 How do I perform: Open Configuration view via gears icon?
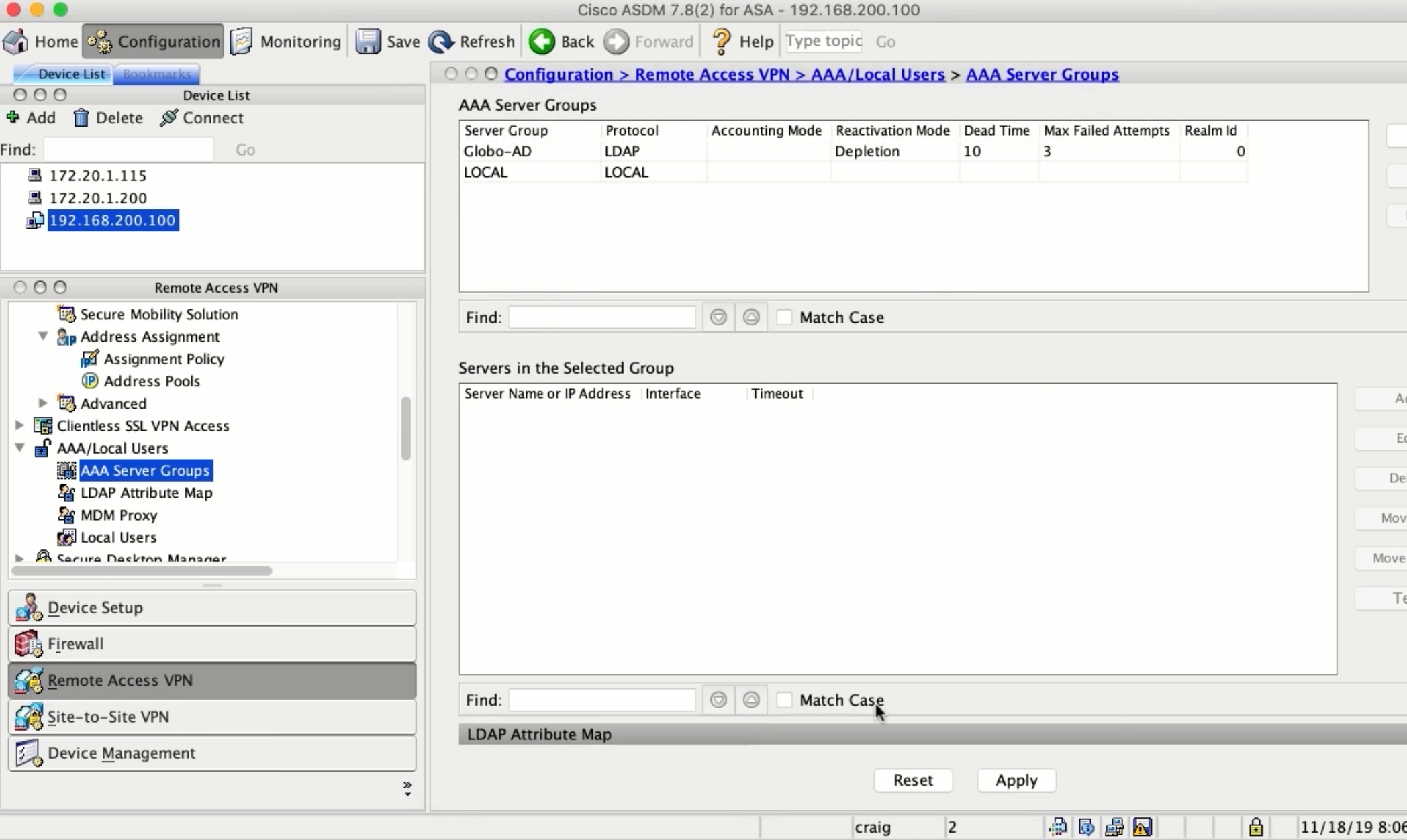point(100,42)
